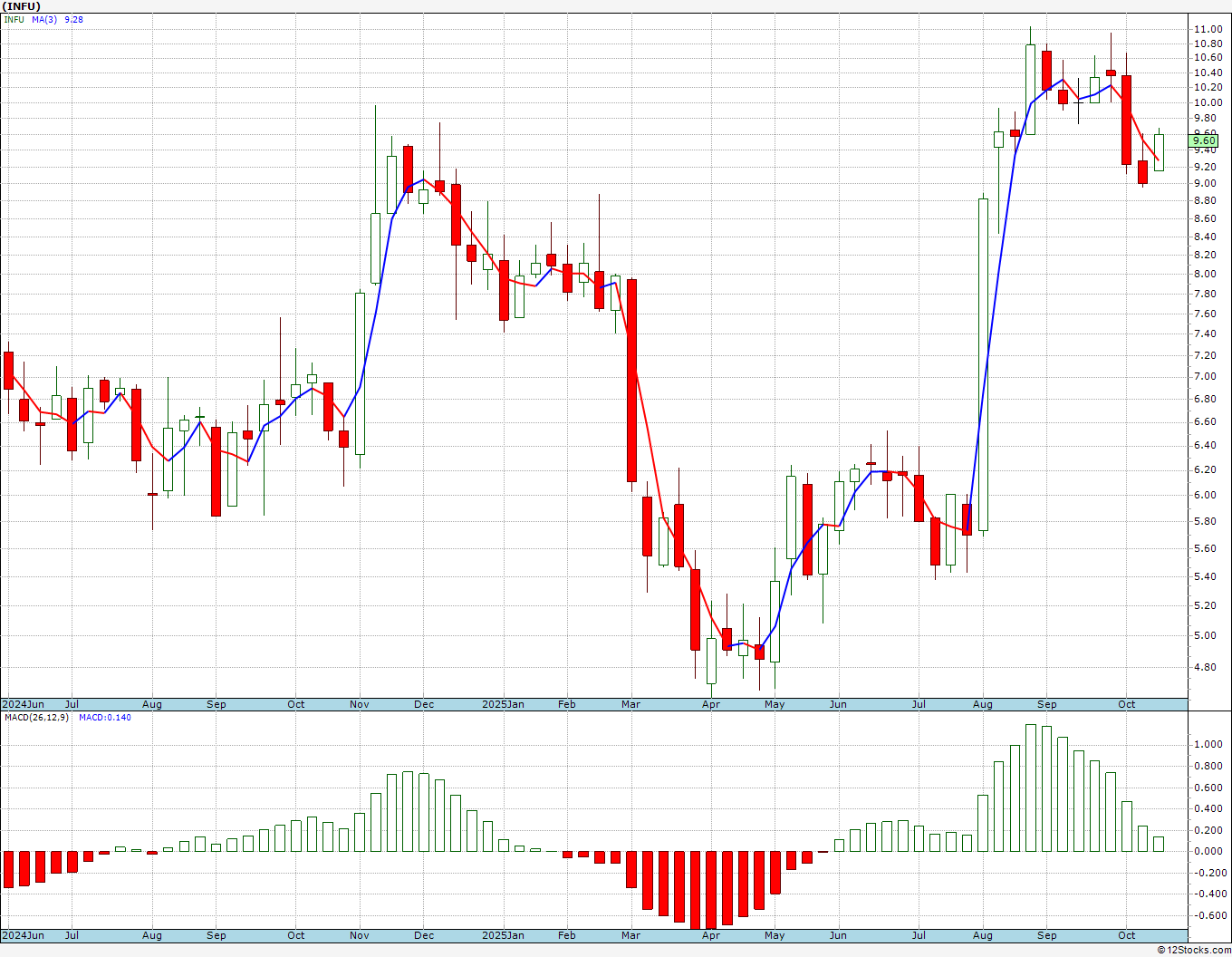The width and height of the screenshot is (1232, 957).
Task: Click the MA(3) indicator label
Action: 44,19
